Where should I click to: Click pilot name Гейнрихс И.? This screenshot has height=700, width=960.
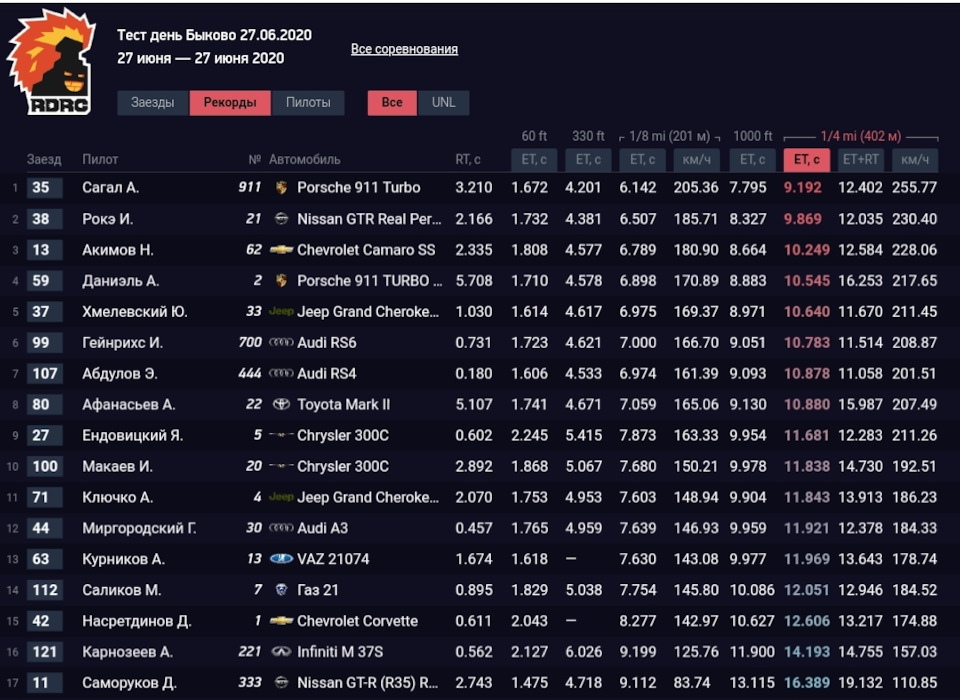click(122, 342)
